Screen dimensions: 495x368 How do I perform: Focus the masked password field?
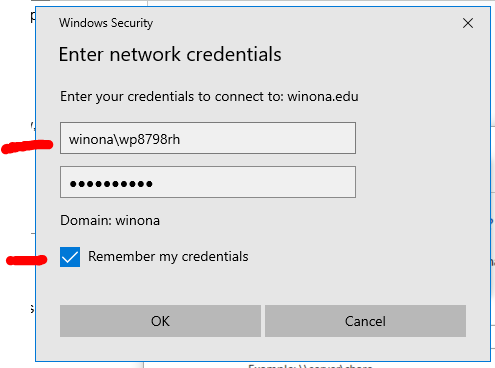point(208,182)
